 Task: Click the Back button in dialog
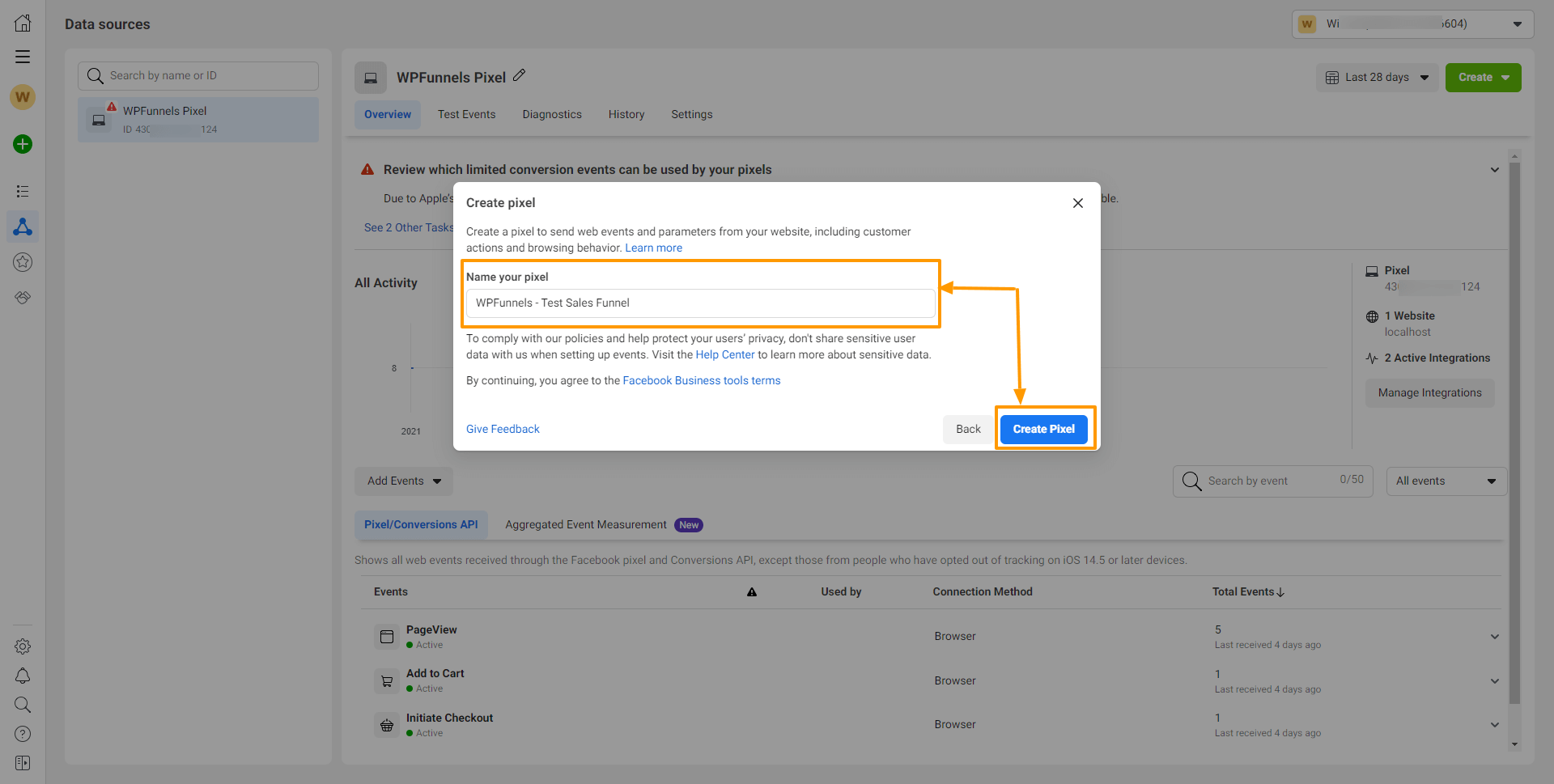968,430
